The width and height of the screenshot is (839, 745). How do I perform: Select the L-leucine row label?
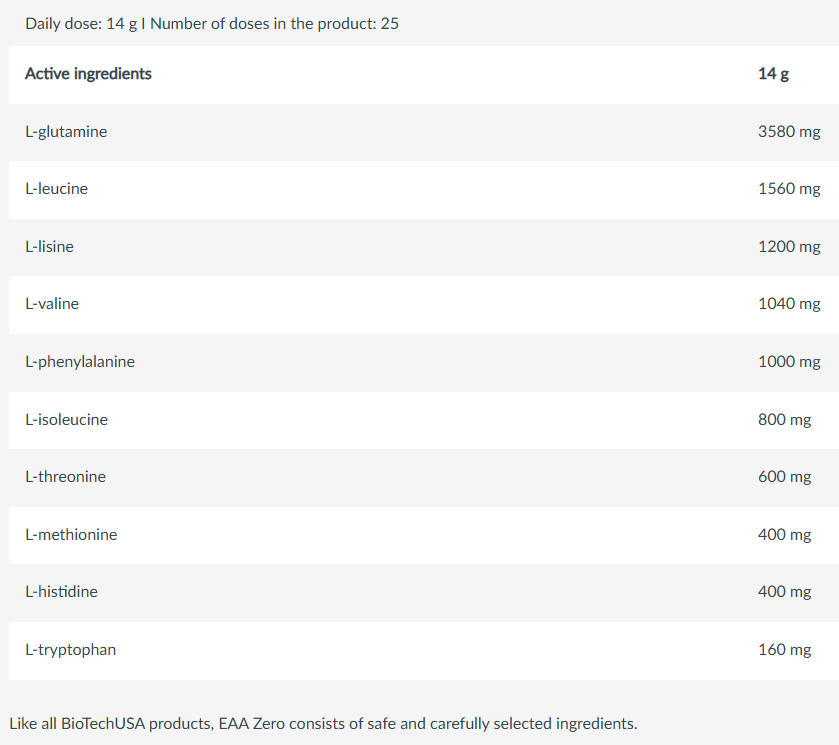[x=57, y=189]
